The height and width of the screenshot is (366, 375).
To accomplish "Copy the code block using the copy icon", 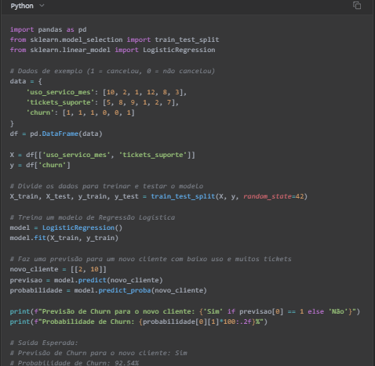I will (x=357, y=5).
